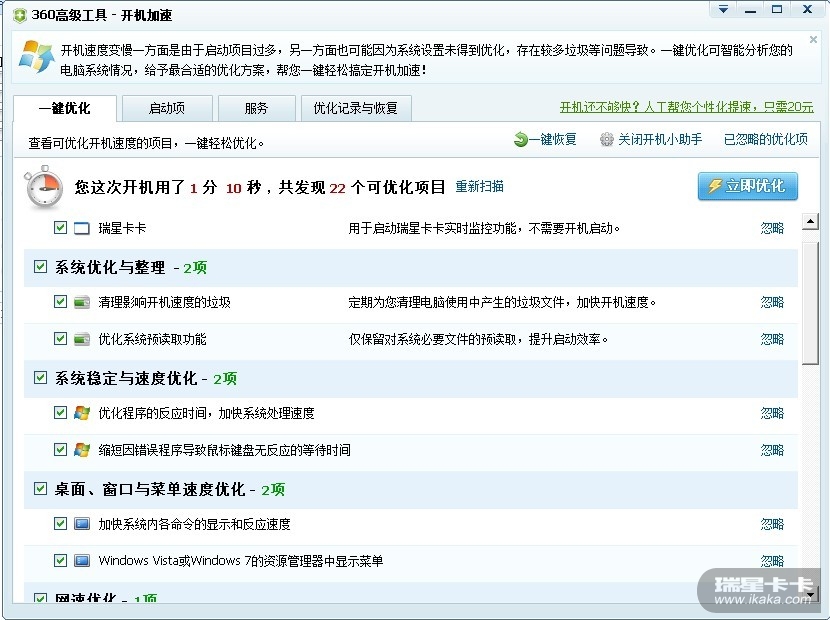Screen dimensions: 830x620
Task: Click 忽略 for 瑞星卡卡 row
Action: [x=772, y=228]
